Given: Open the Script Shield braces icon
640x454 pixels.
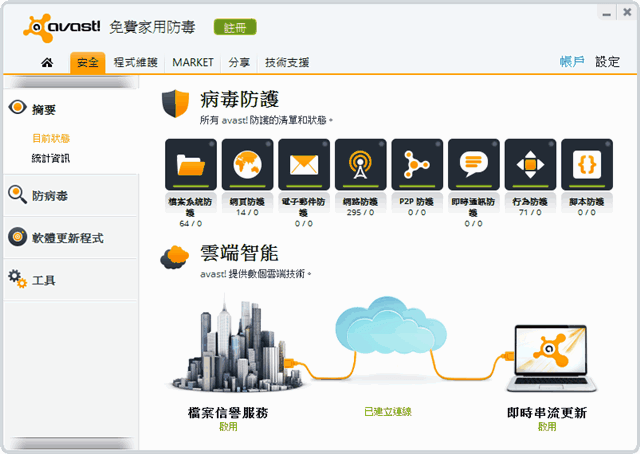Looking at the screenshot, I should tap(587, 165).
